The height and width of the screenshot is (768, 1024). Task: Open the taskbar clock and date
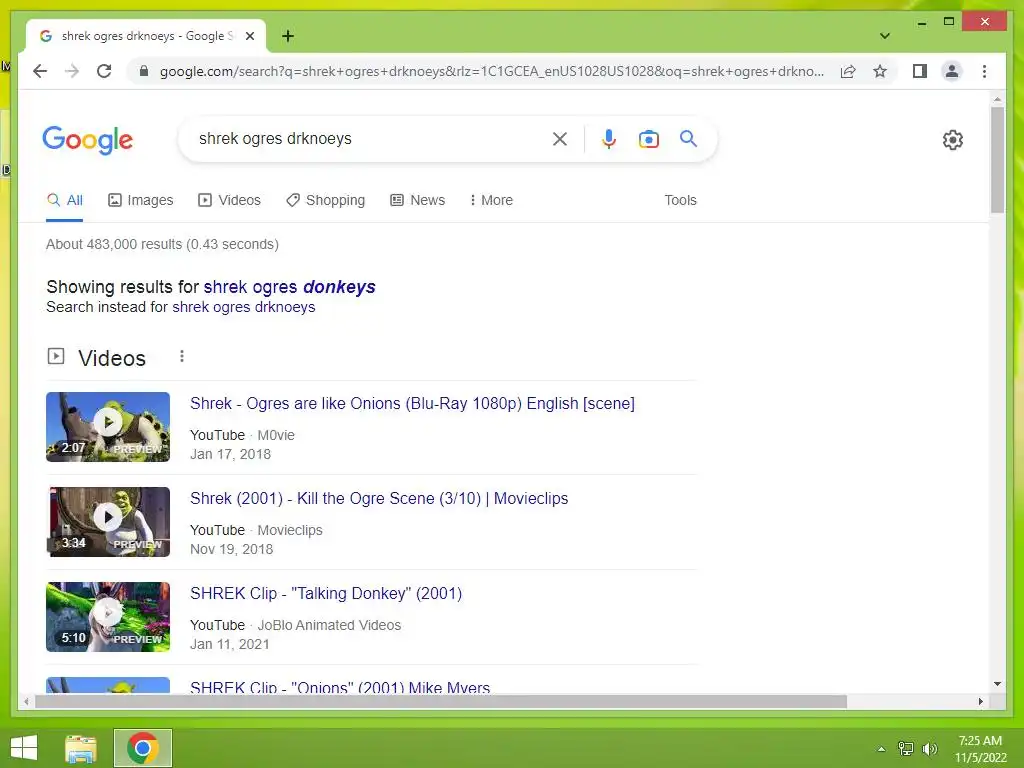point(980,749)
